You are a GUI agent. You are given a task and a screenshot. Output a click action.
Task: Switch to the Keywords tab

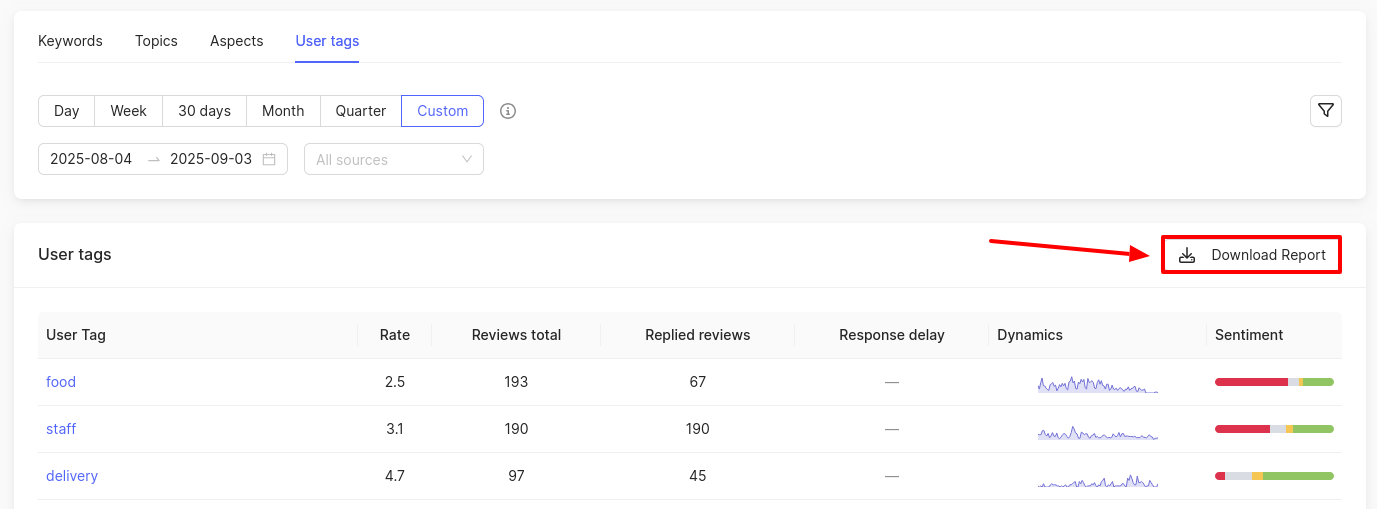click(x=70, y=41)
